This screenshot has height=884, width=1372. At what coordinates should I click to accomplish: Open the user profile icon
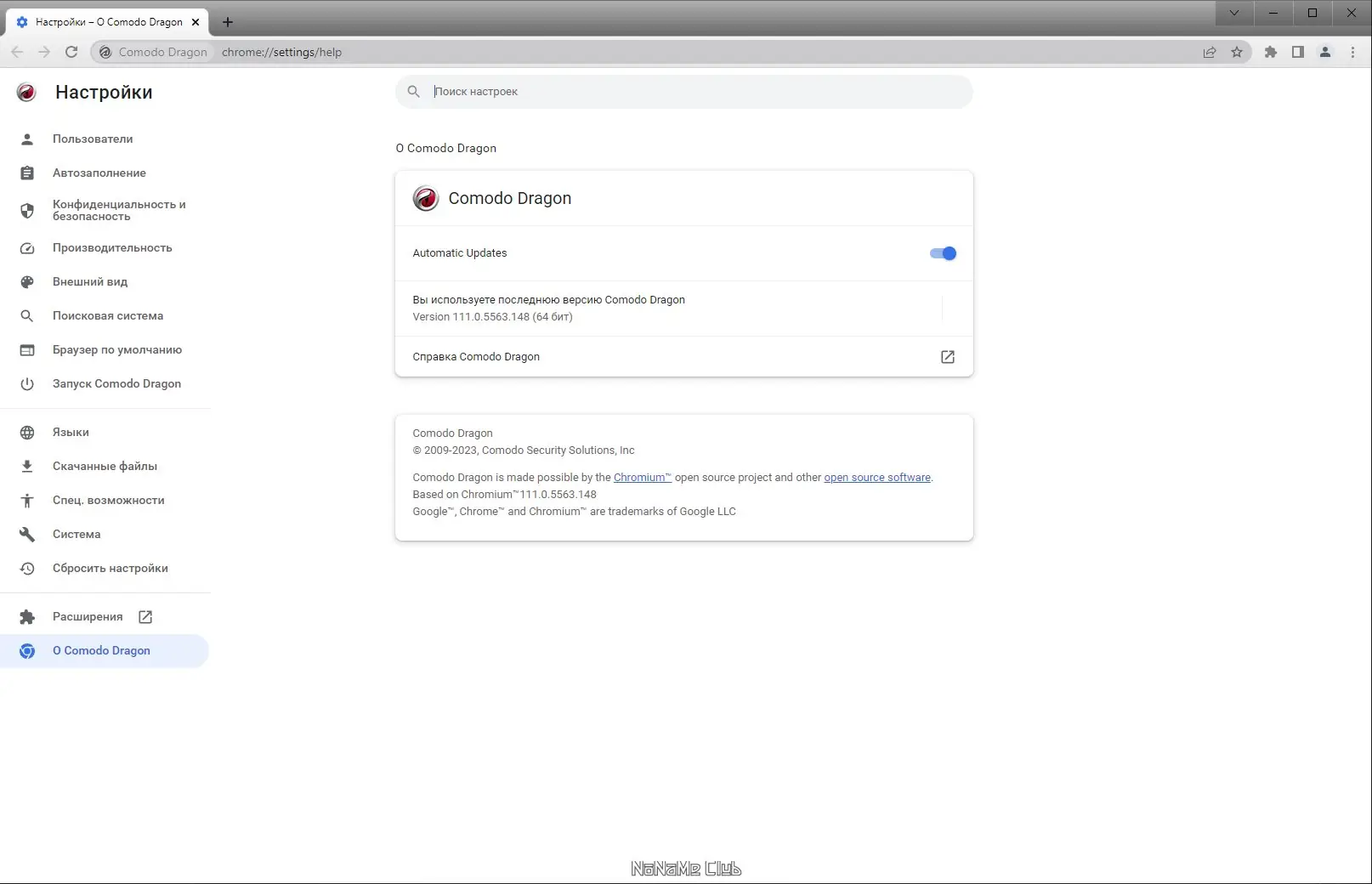coord(1324,52)
